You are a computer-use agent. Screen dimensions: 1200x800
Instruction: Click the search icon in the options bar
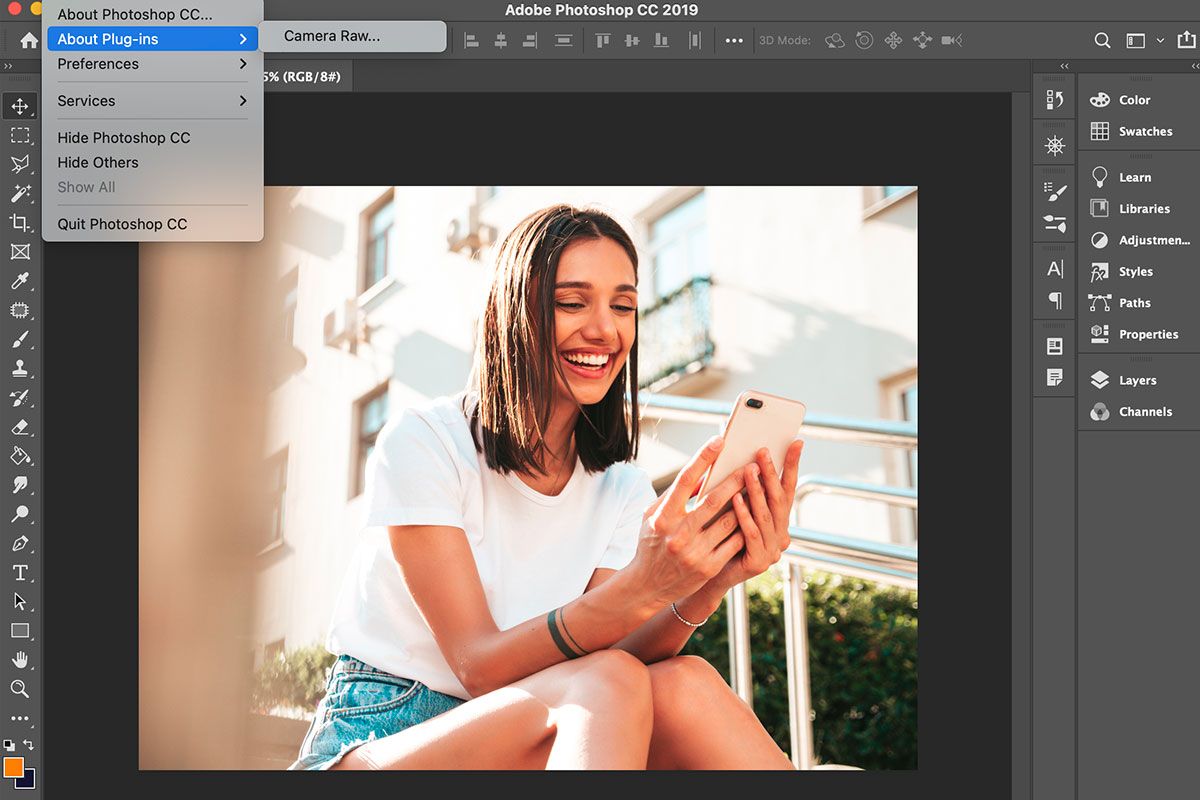1102,40
